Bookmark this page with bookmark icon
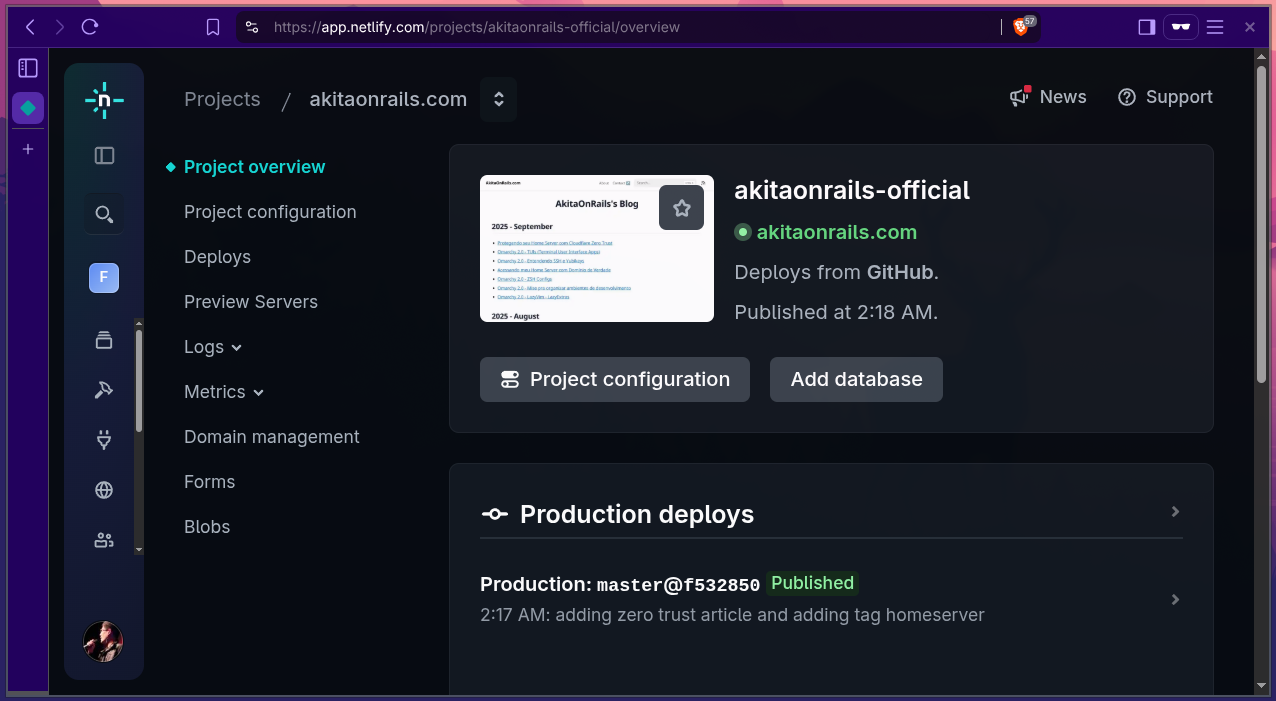This screenshot has height=701, width=1276. click(213, 27)
